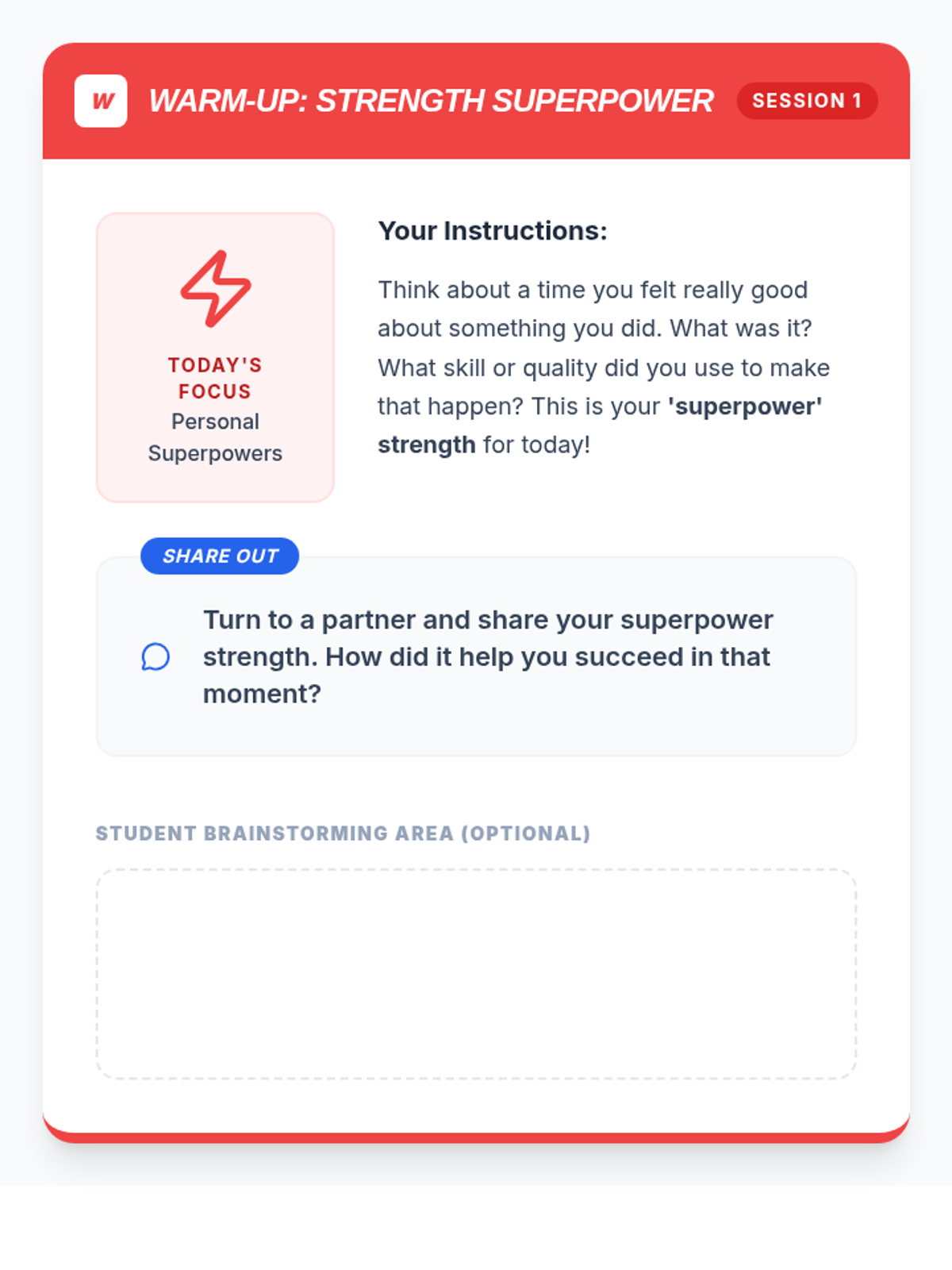Click the "What skill or quality" line
This screenshot has height=1270, width=952.
tap(603, 368)
